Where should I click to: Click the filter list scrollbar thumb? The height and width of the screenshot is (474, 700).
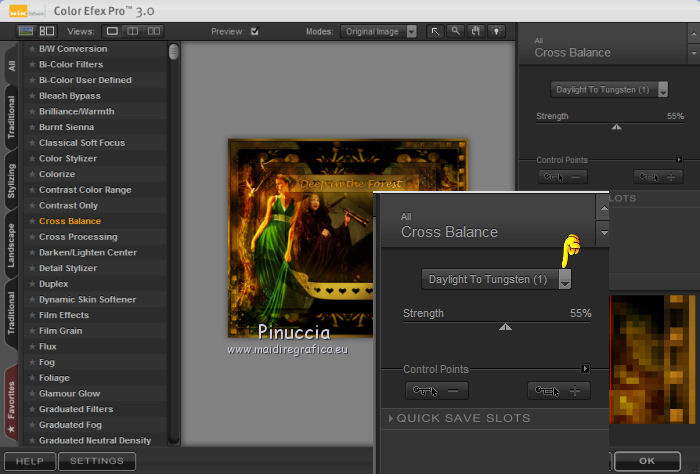coord(174,52)
